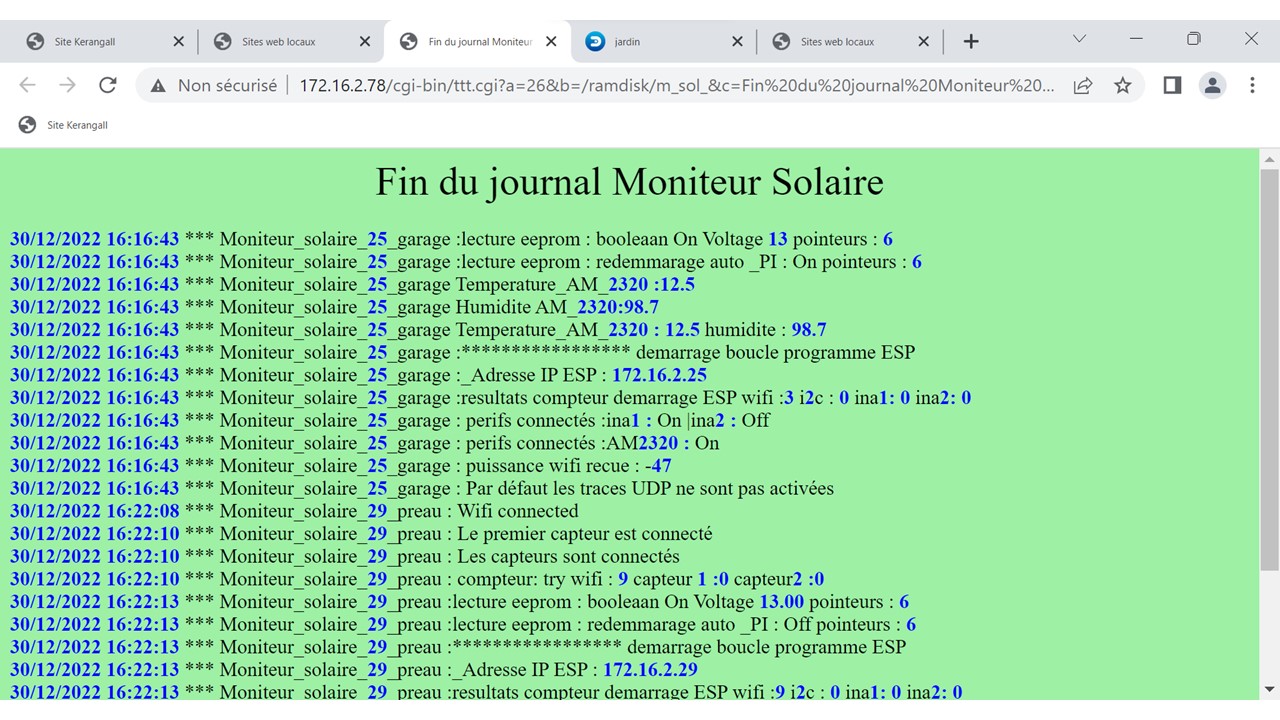Go forward to the next page

coord(67,86)
